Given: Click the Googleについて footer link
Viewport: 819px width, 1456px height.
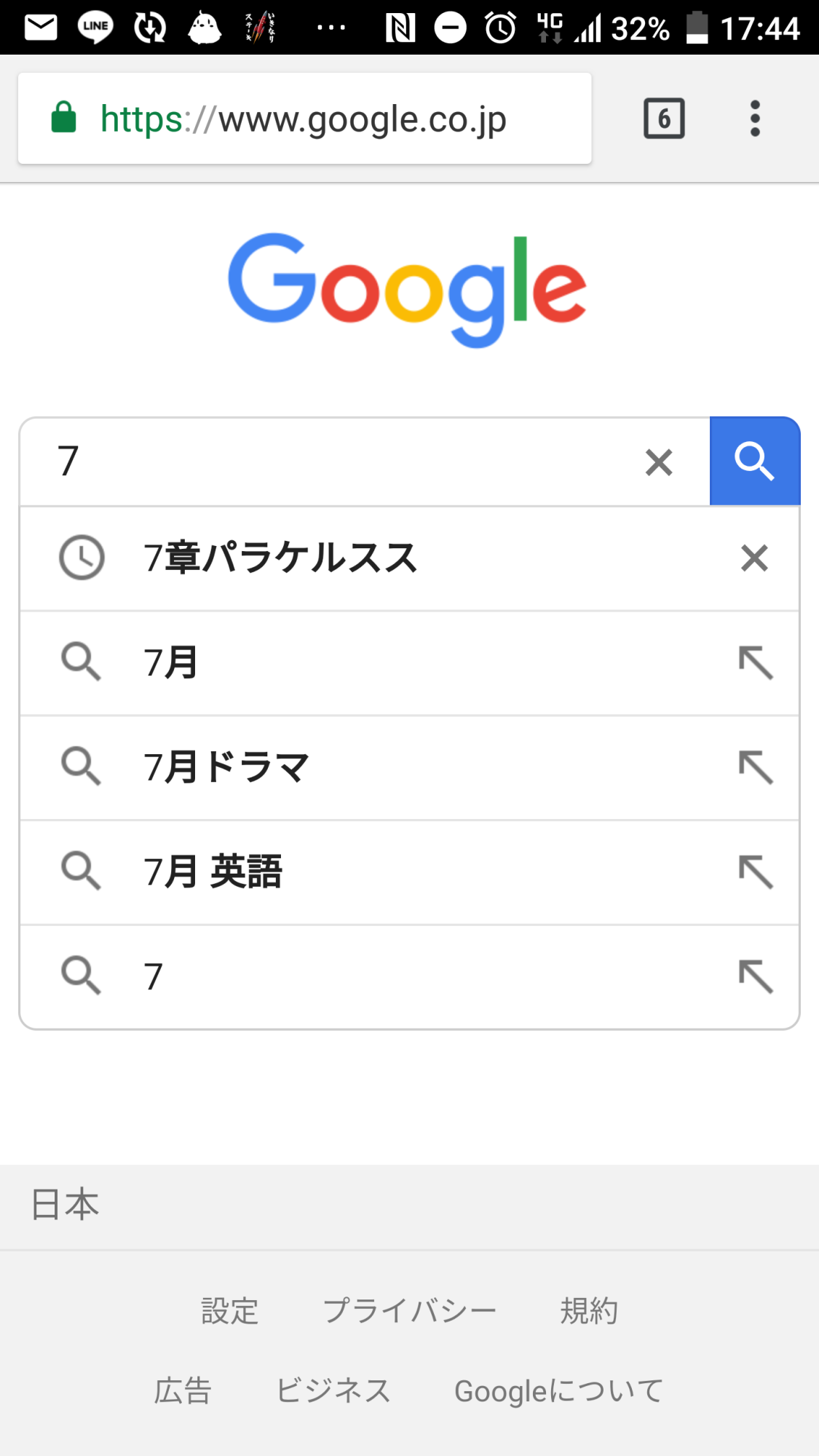Looking at the screenshot, I should (x=558, y=1391).
